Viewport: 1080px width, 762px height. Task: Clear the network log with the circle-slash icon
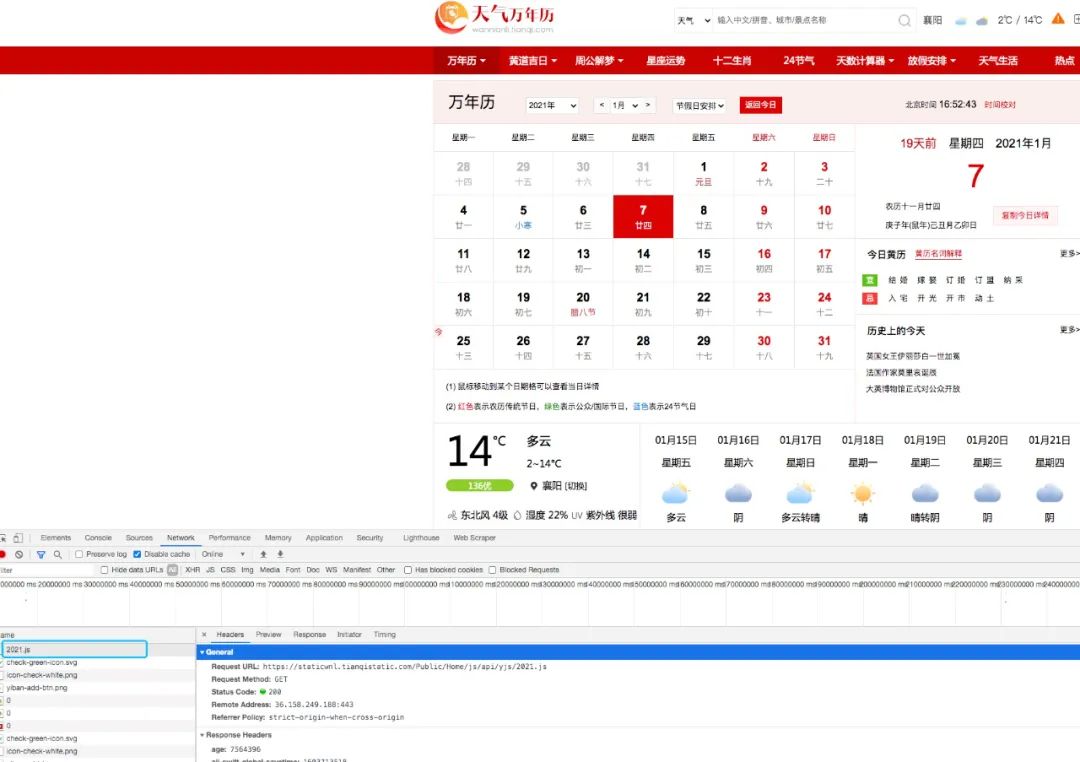click(x=19, y=554)
